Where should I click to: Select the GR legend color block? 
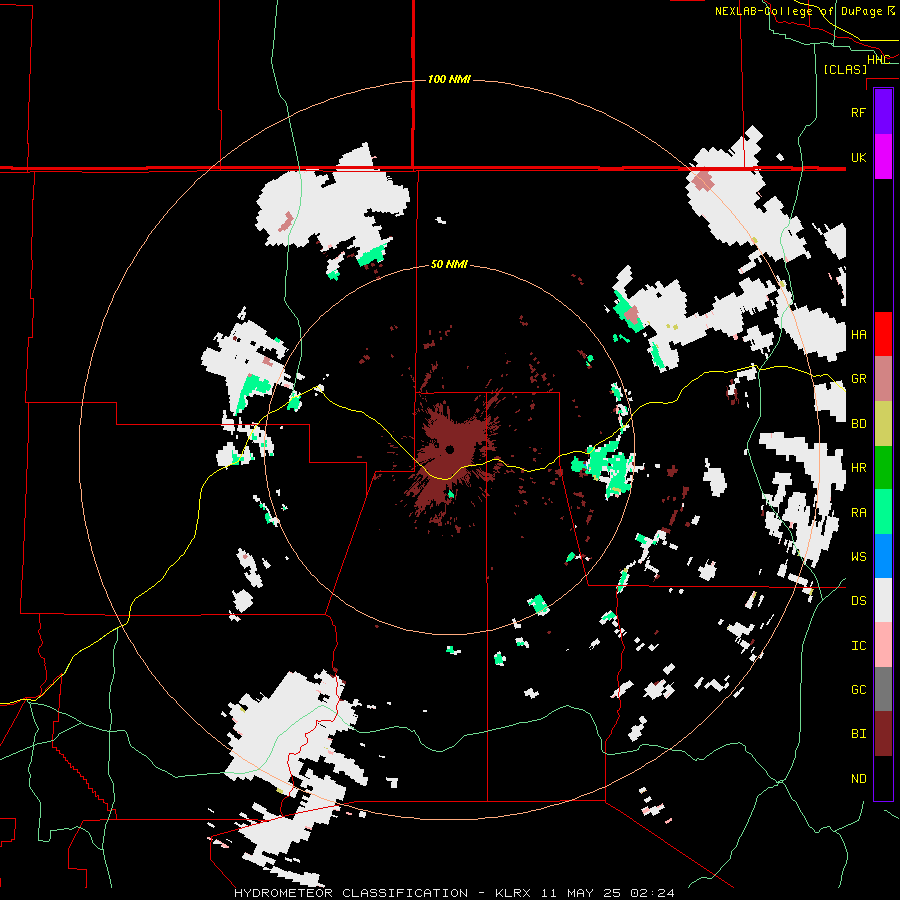[x=883, y=379]
